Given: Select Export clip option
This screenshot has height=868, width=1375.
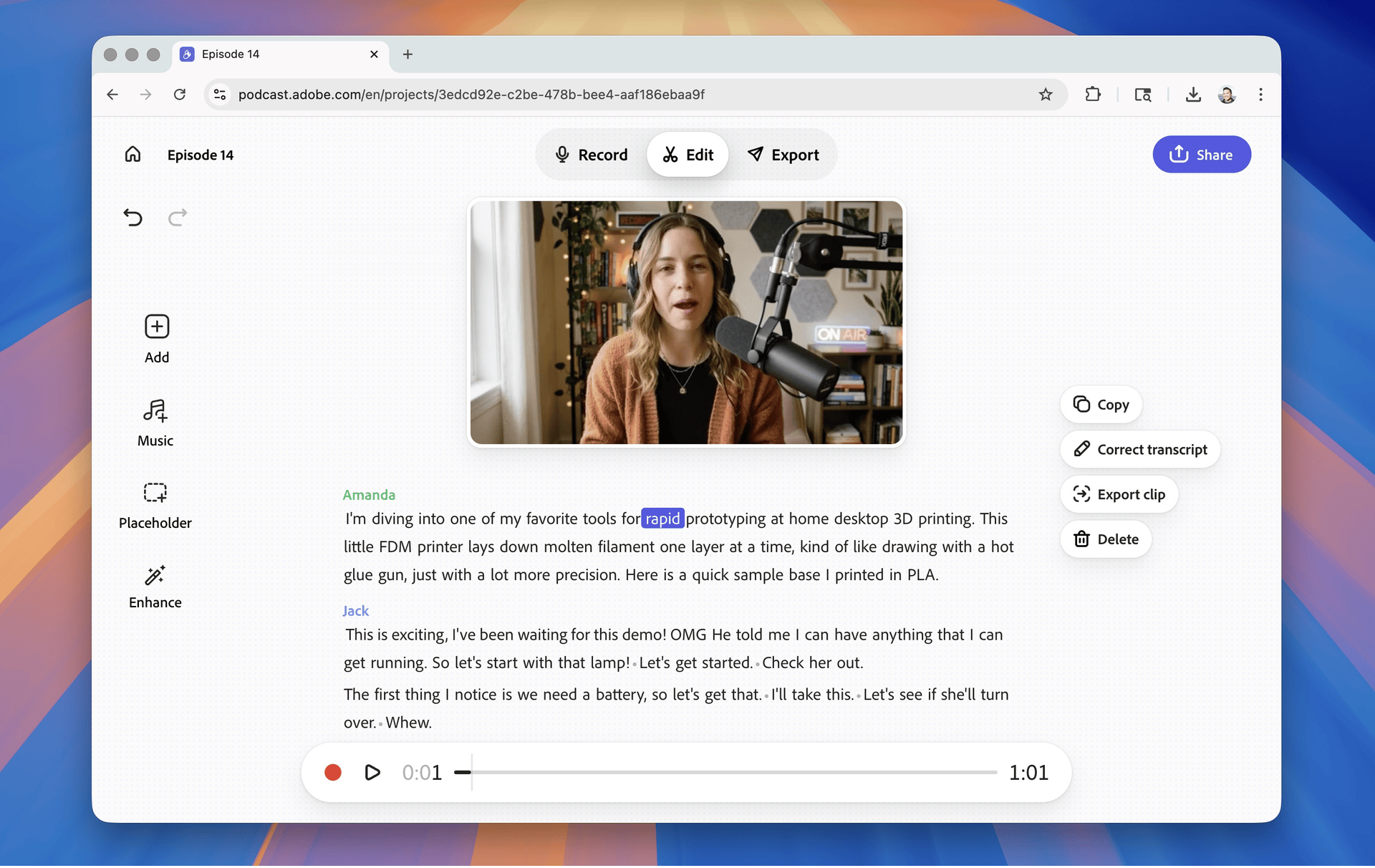Looking at the screenshot, I should [1119, 494].
